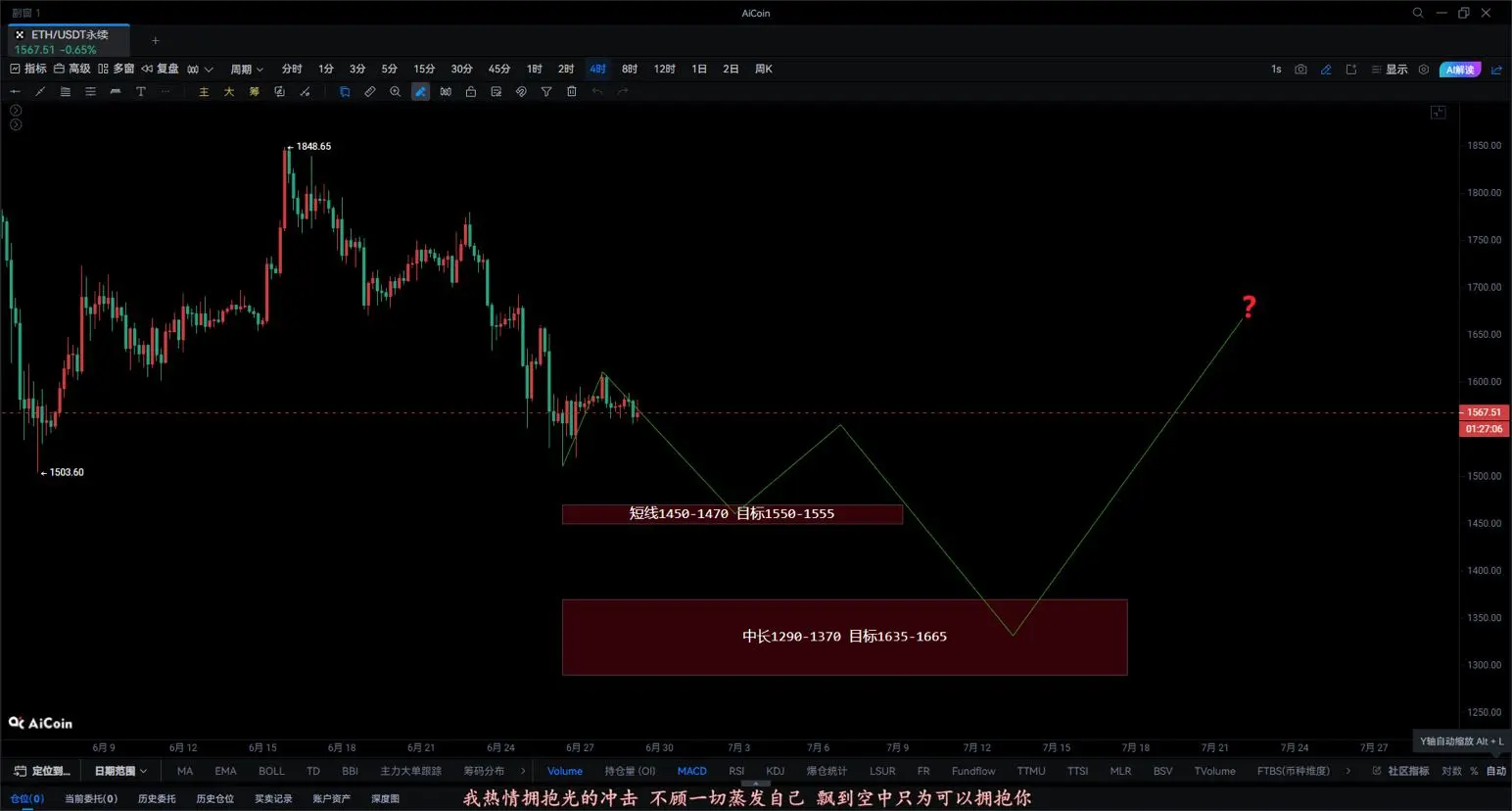Enable the KDJ indicator
Image resolution: width=1512 pixels, height=811 pixels.
pyautogui.click(x=776, y=772)
